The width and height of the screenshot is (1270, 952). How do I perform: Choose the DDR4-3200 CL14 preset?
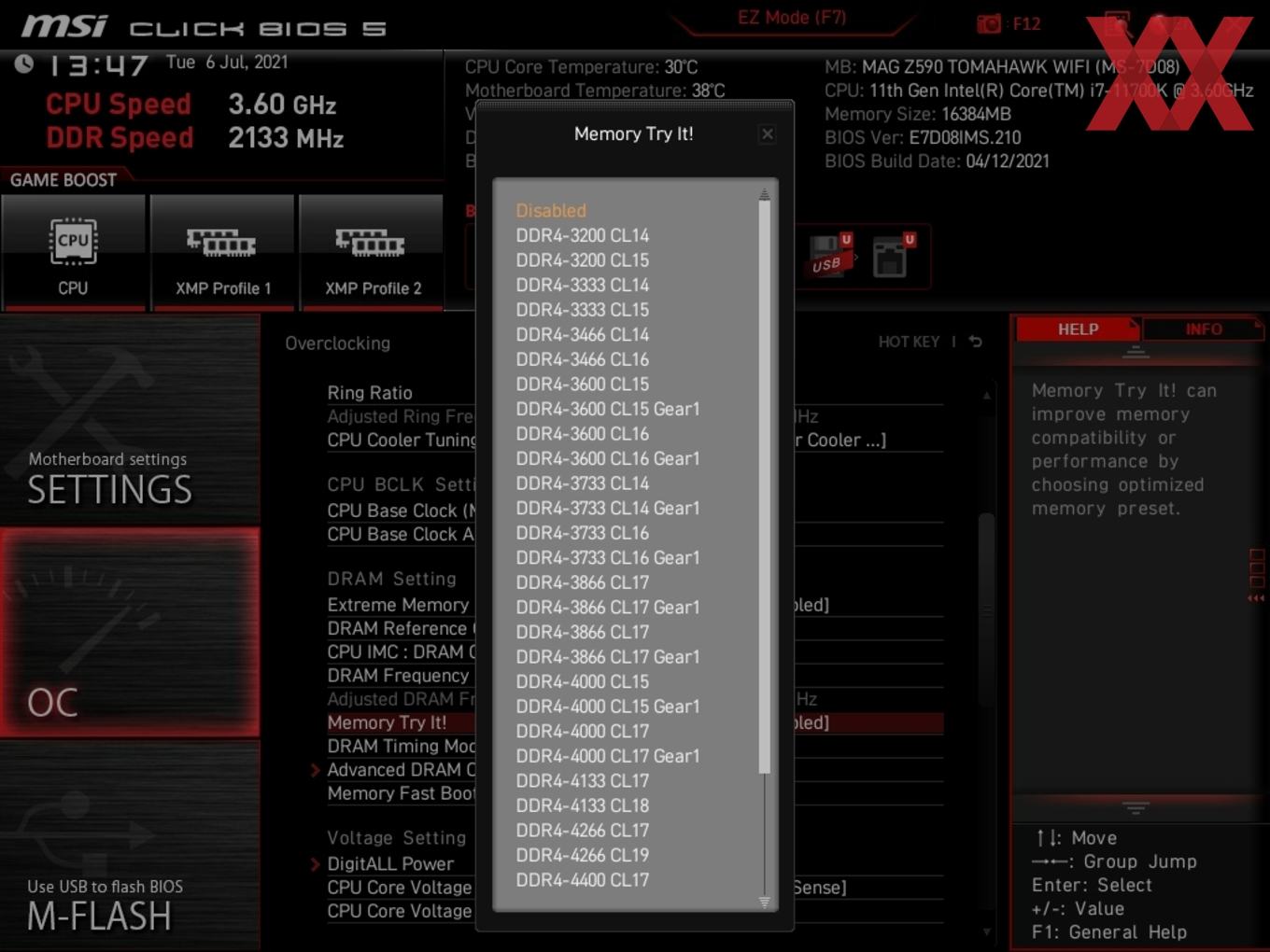click(x=583, y=235)
